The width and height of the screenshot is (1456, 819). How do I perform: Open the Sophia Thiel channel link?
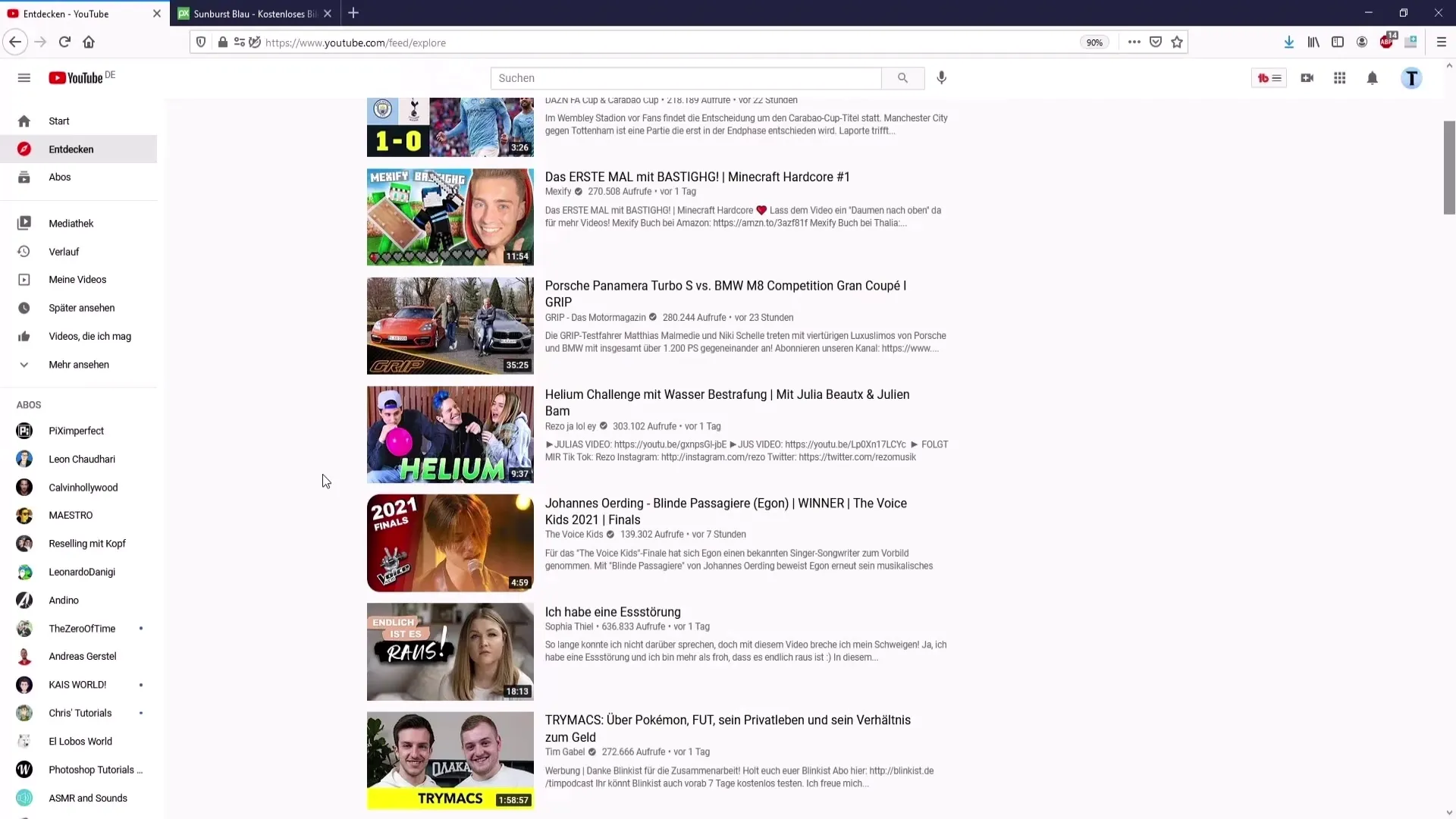click(569, 627)
